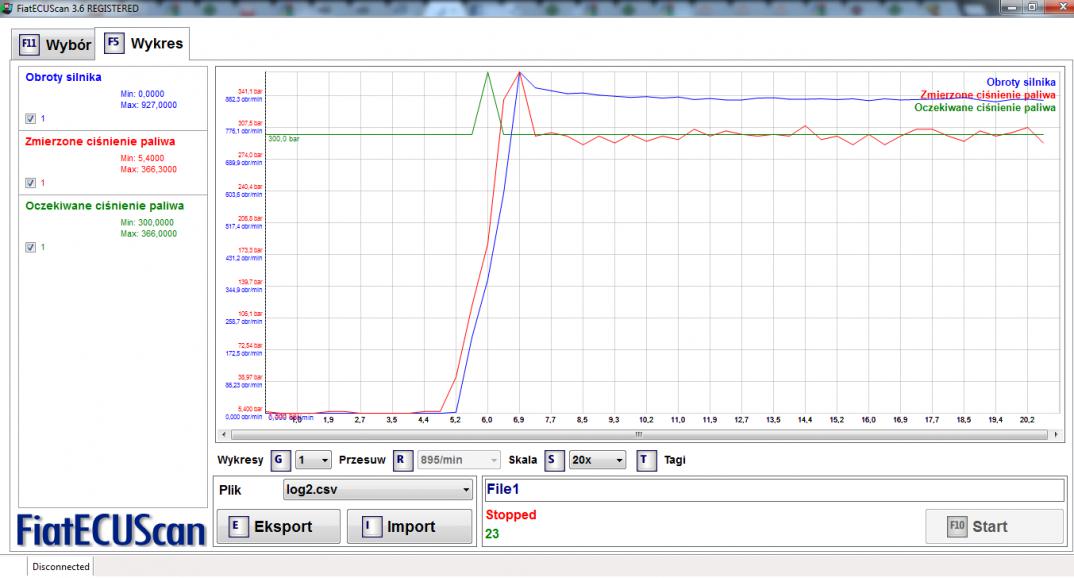
Task: Click the Min: 5,4000 value
Action: [142, 158]
